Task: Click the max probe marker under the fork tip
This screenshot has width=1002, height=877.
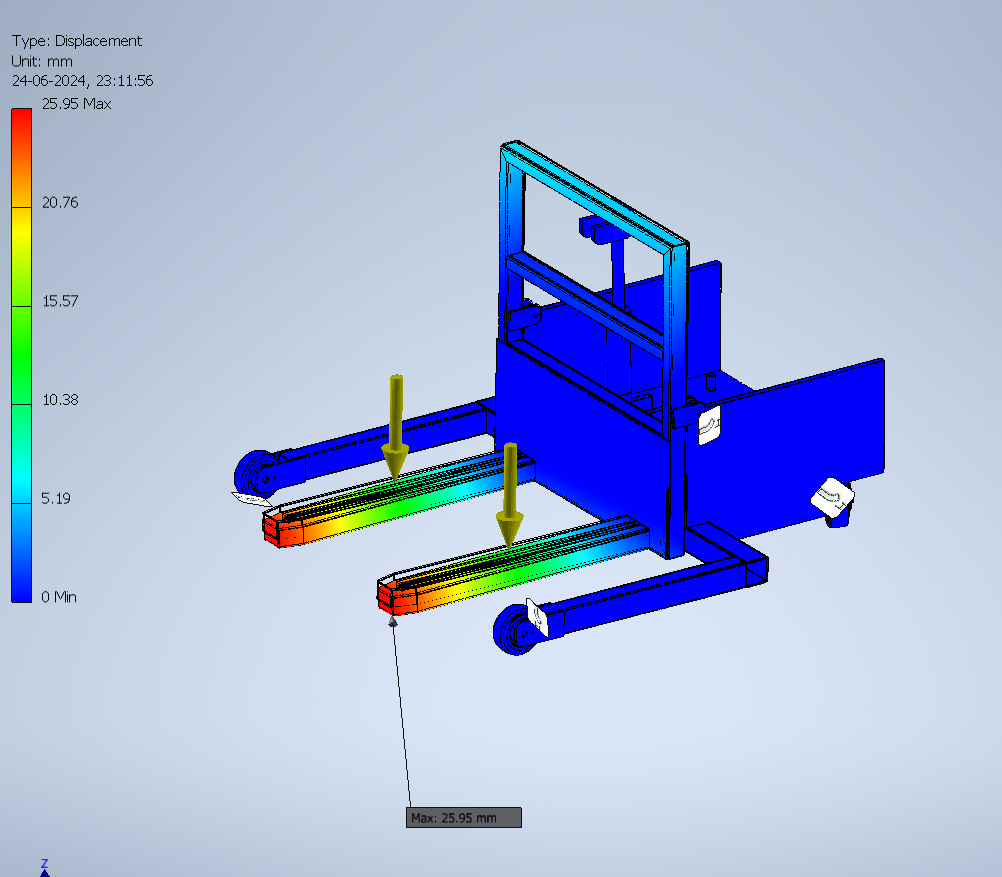Action: 393,621
